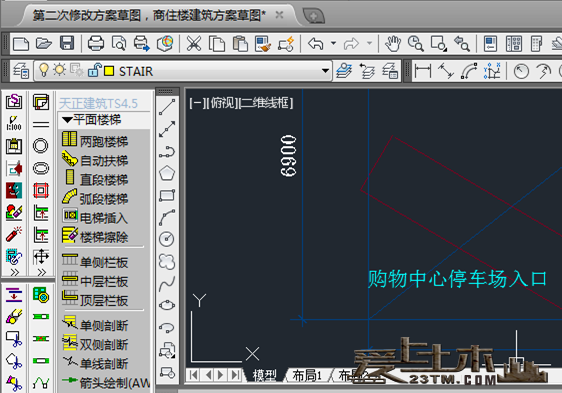This screenshot has height=393, width=562.
Task: Select the Pan hand tool
Action: pyautogui.click(x=393, y=44)
